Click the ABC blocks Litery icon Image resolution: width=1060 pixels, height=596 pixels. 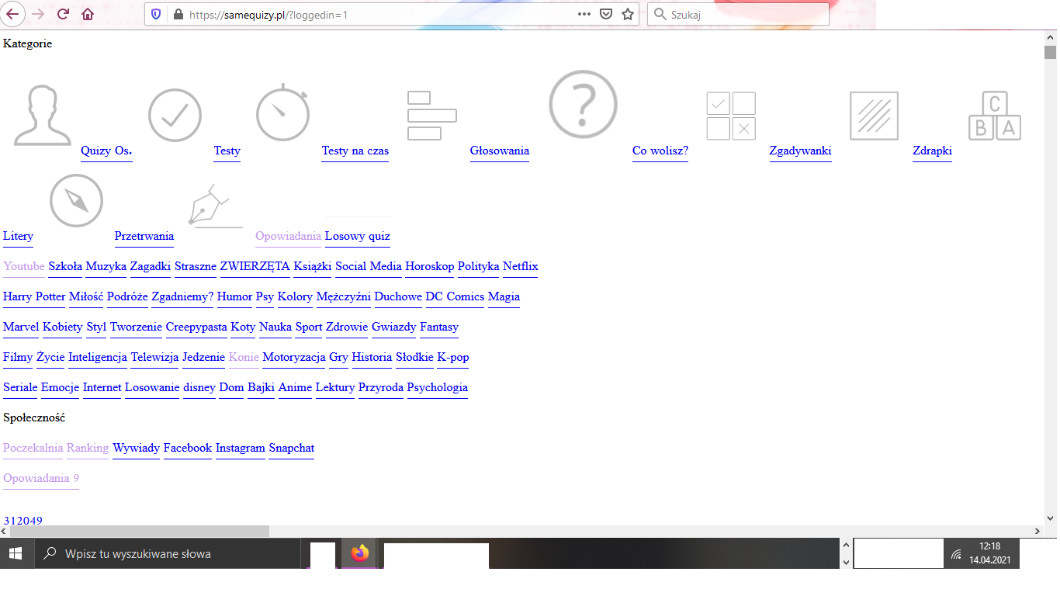click(994, 116)
